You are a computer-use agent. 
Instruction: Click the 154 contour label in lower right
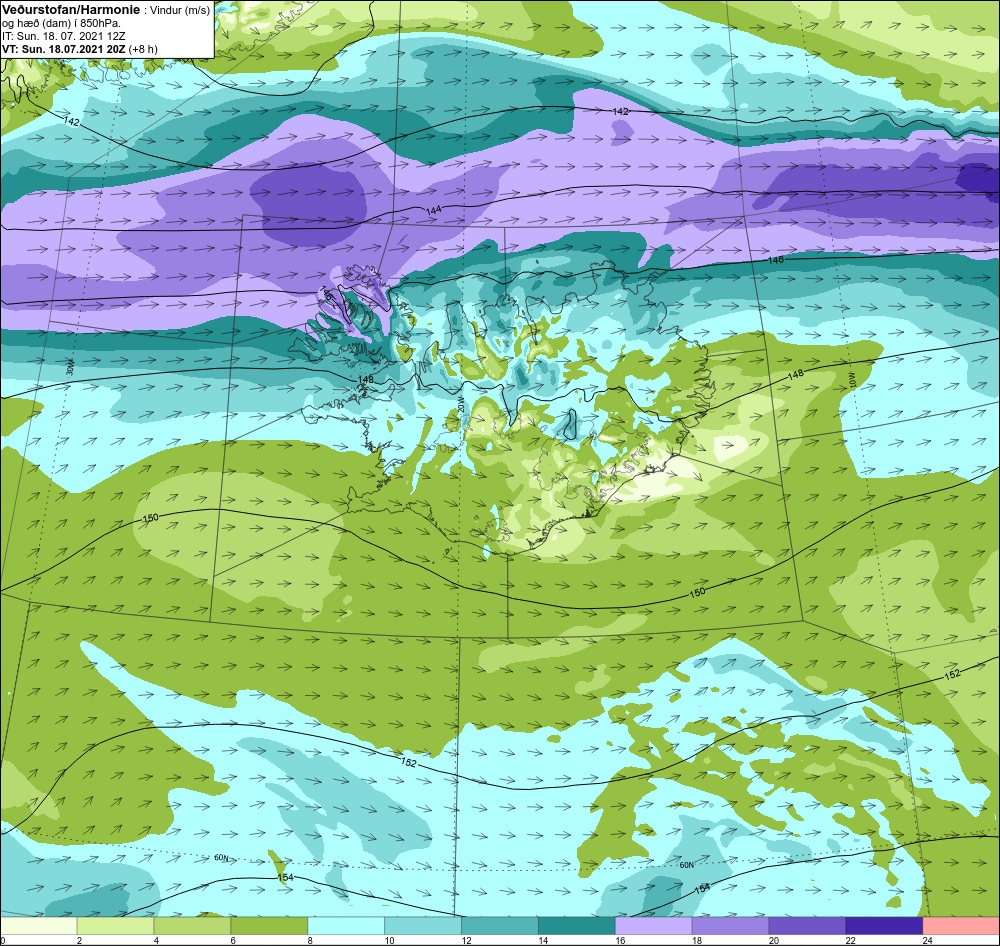click(x=702, y=889)
